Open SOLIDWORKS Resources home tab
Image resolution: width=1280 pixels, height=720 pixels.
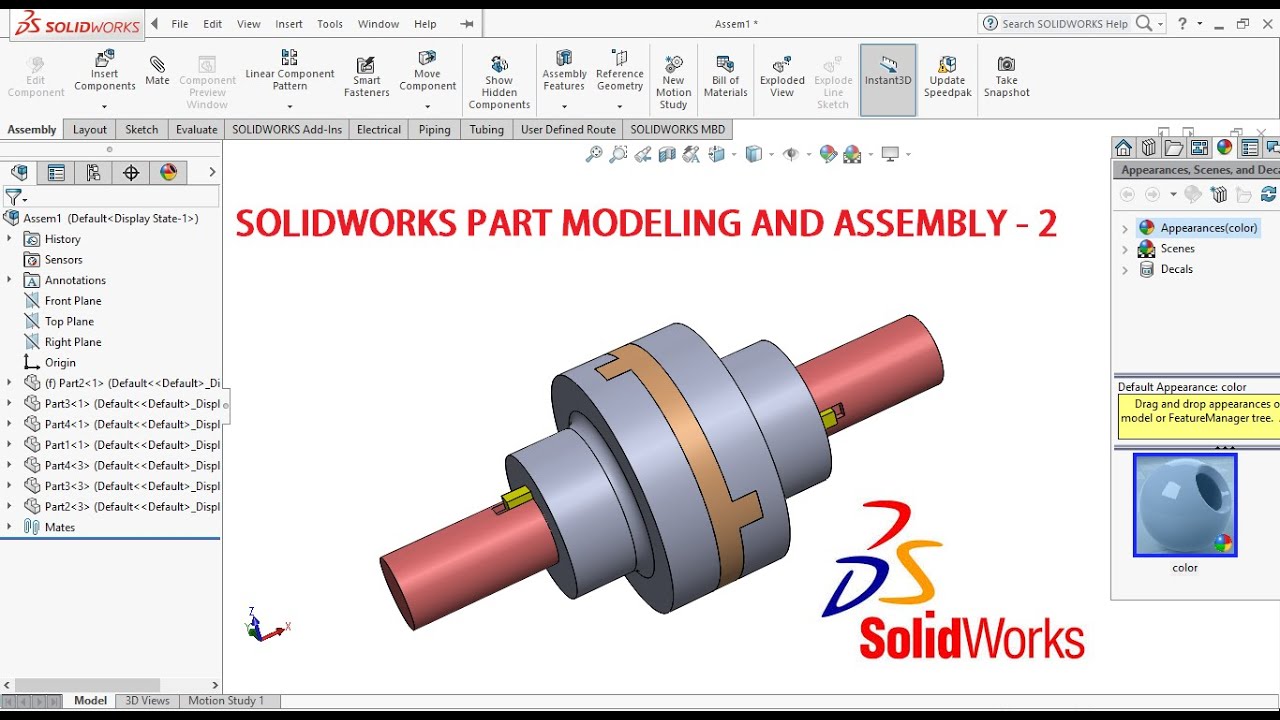tap(1124, 148)
